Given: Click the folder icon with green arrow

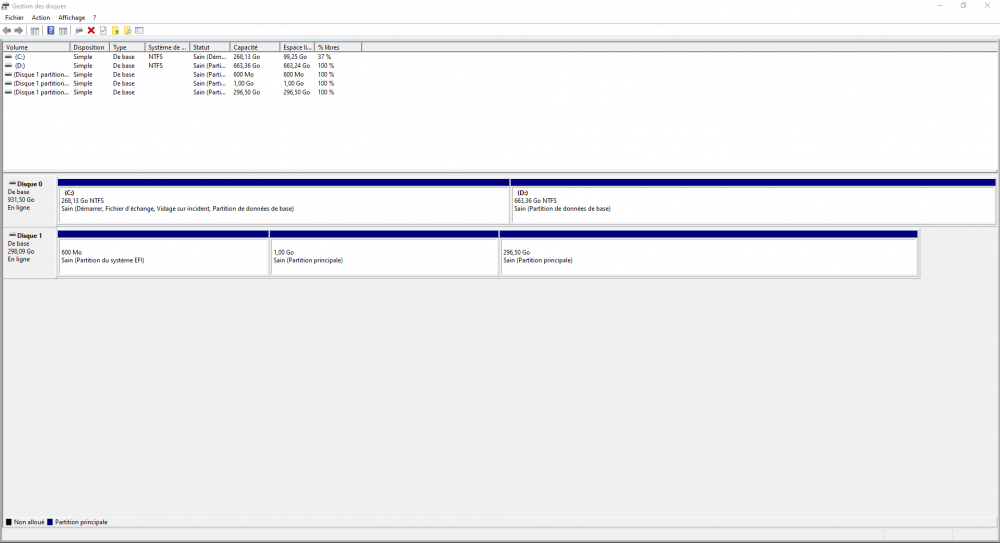Looking at the screenshot, I should [x=115, y=30].
